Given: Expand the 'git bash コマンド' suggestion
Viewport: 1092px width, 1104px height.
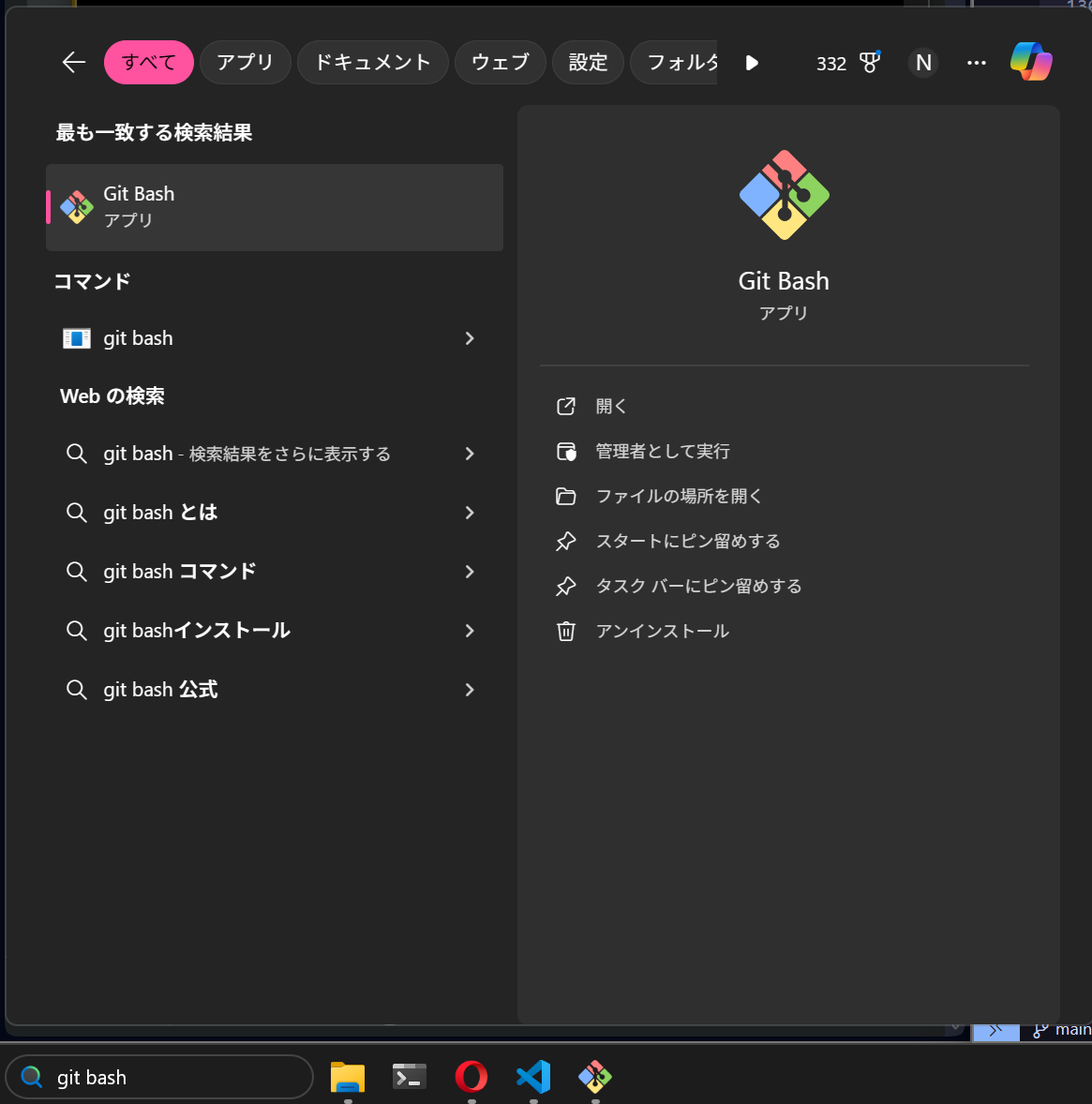Looking at the screenshot, I should point(469,572).
